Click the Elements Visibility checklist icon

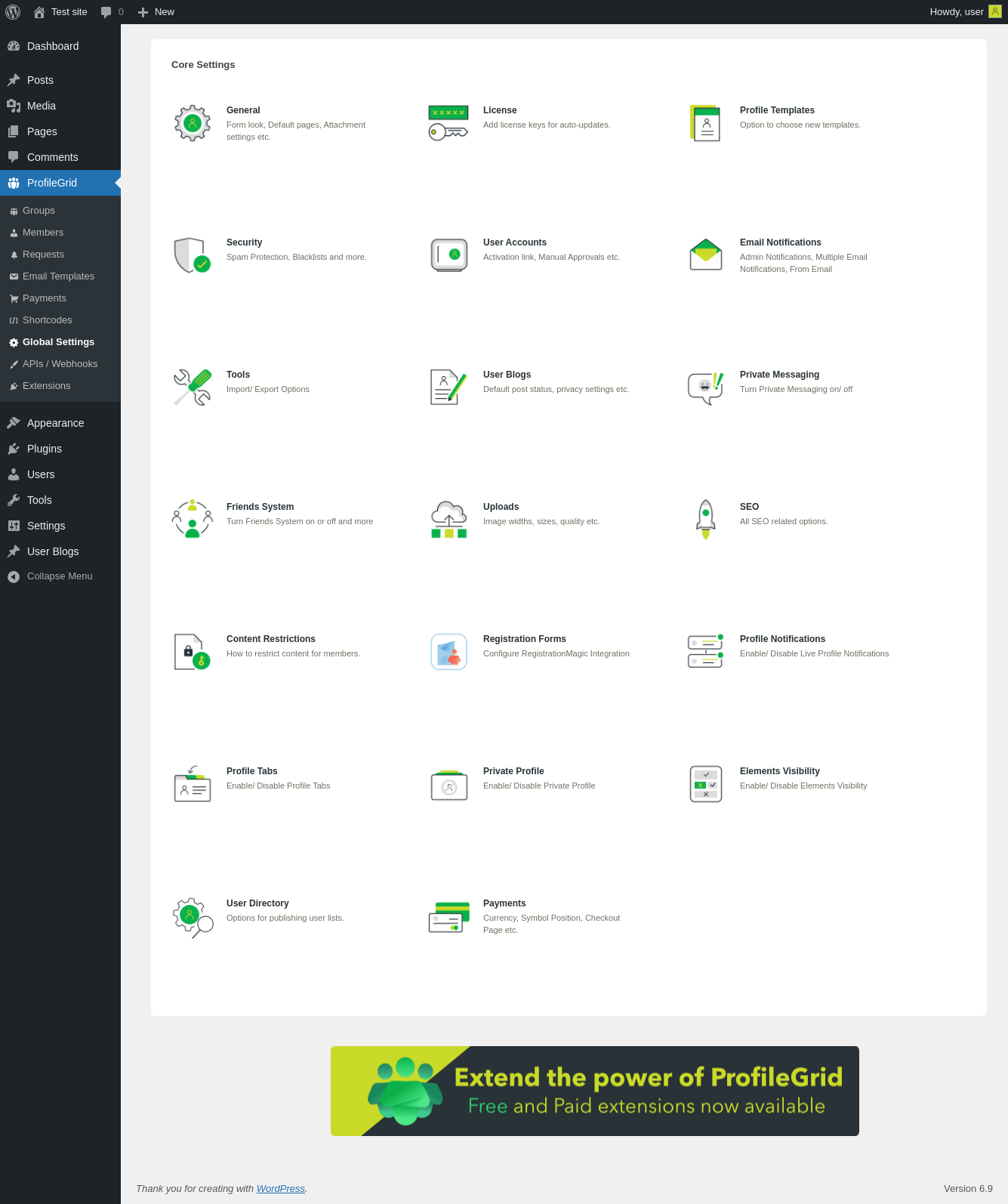[x=706, y=784]
